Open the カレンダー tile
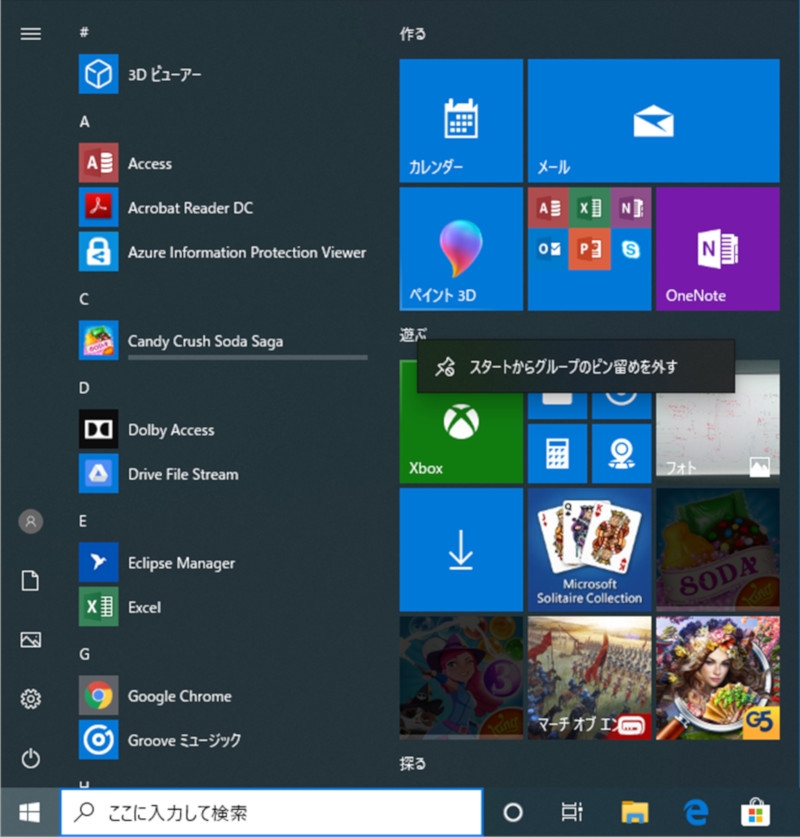Image resolution: width=800 pixels, height=837 pixels. click(461, 121)
